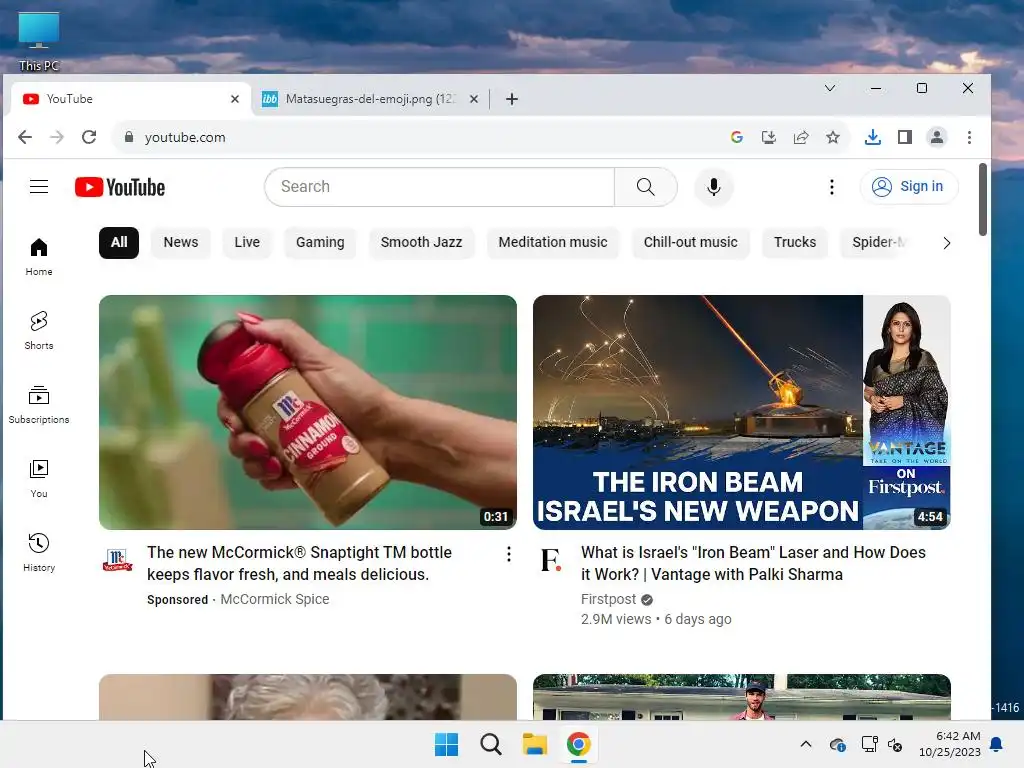Select the Live category chip
1024x768 pixels.
247,242
